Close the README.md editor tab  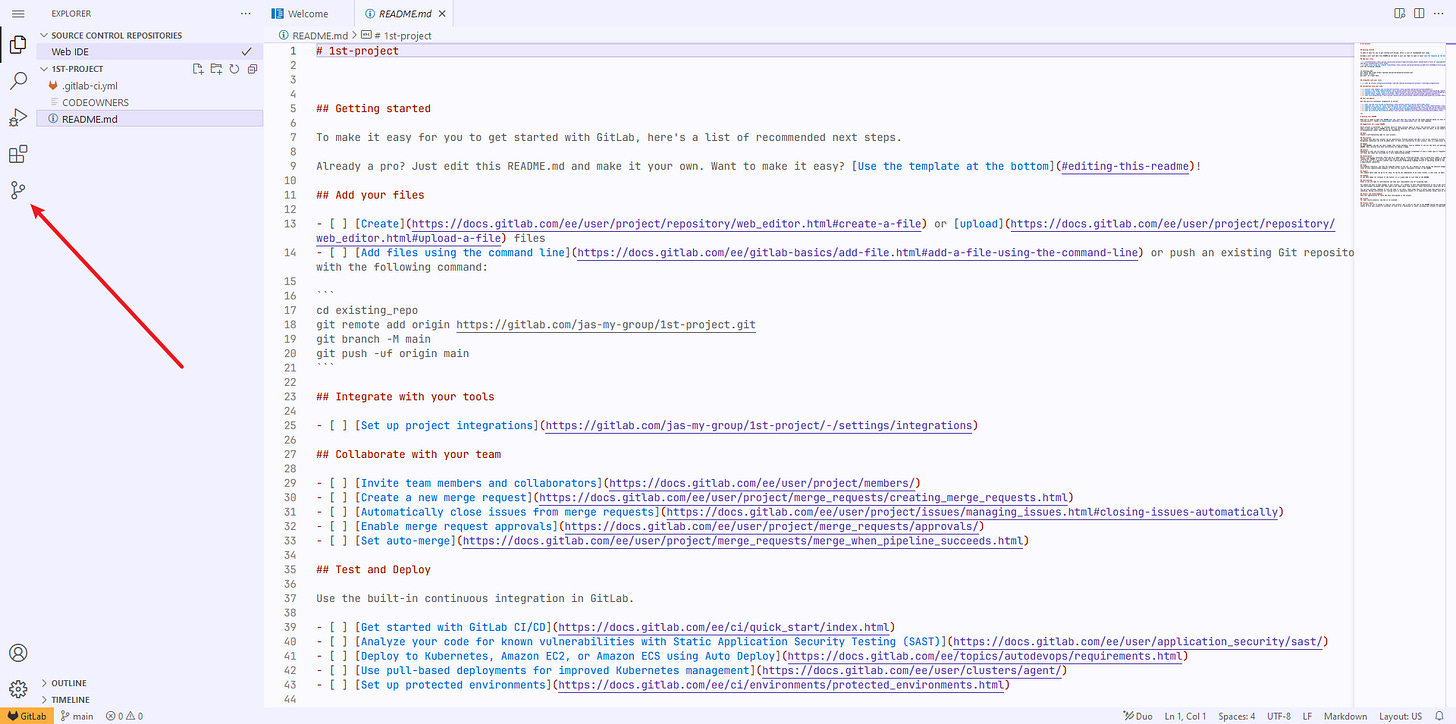click(x=442, y=14)
